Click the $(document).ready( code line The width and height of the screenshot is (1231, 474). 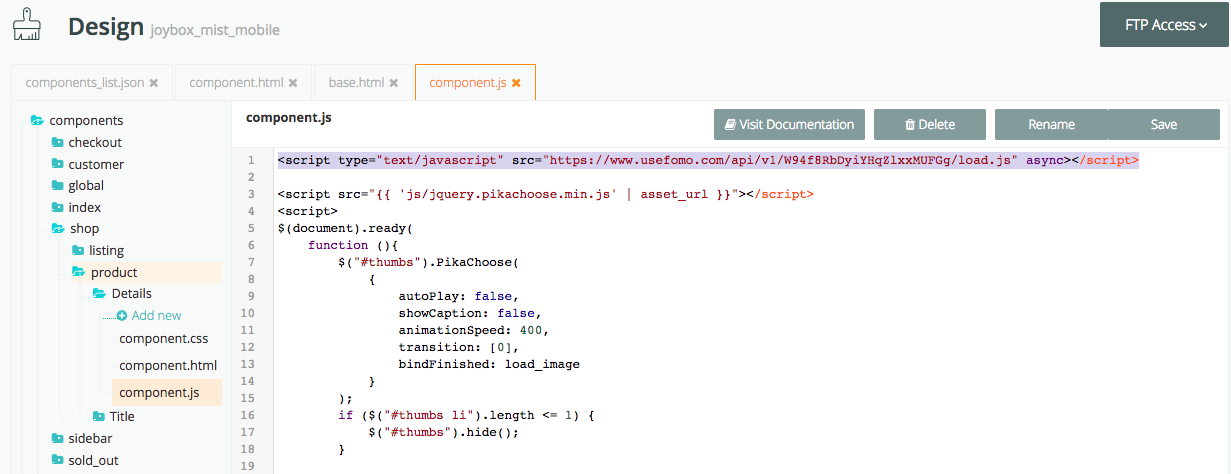point(345,228)
